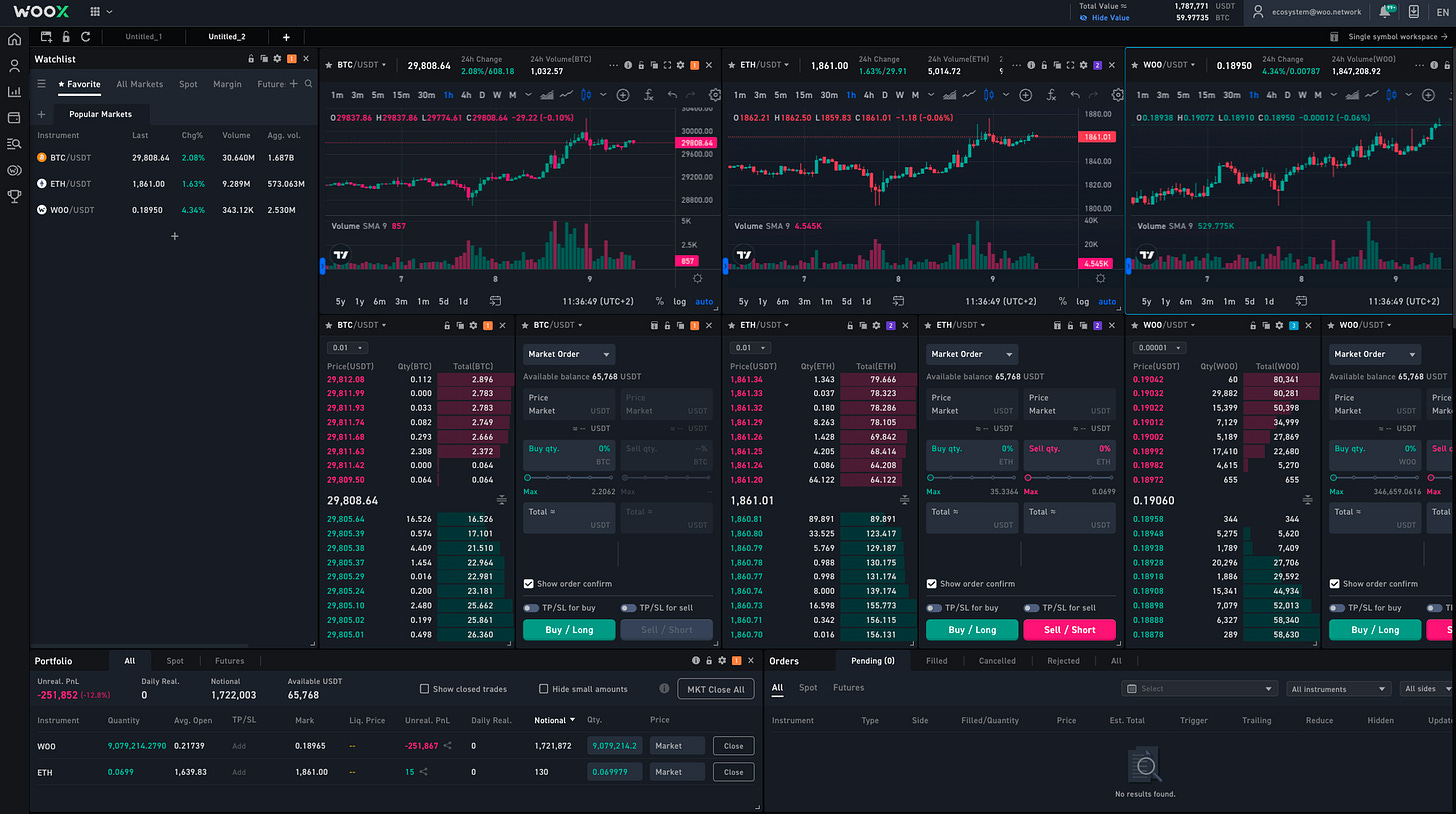Screen dimensions: 1456x814
Task: Open the Market Order dropdown in BTC order panel
Action: [569, 354]
